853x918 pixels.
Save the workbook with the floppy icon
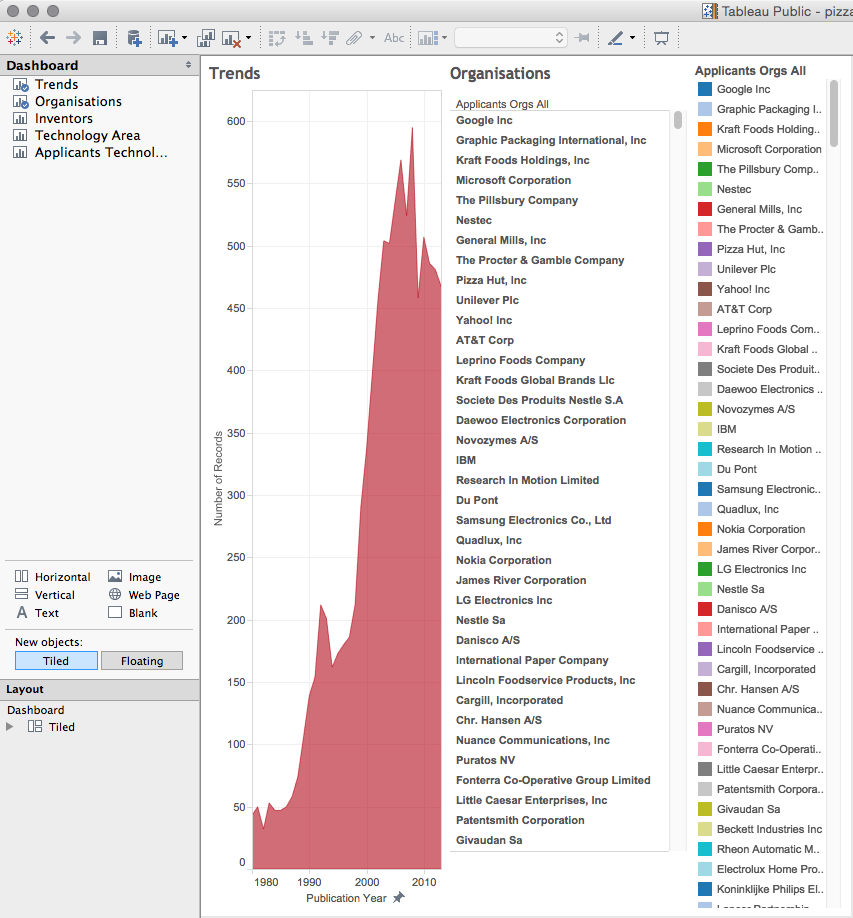pyautogui.click(x=100, y=38)
